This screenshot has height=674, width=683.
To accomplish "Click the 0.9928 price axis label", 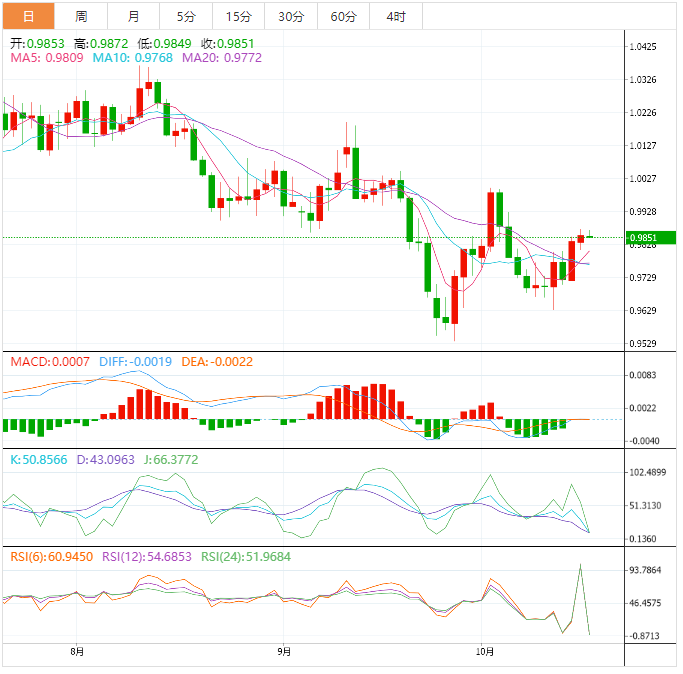I will pos(643,212).
